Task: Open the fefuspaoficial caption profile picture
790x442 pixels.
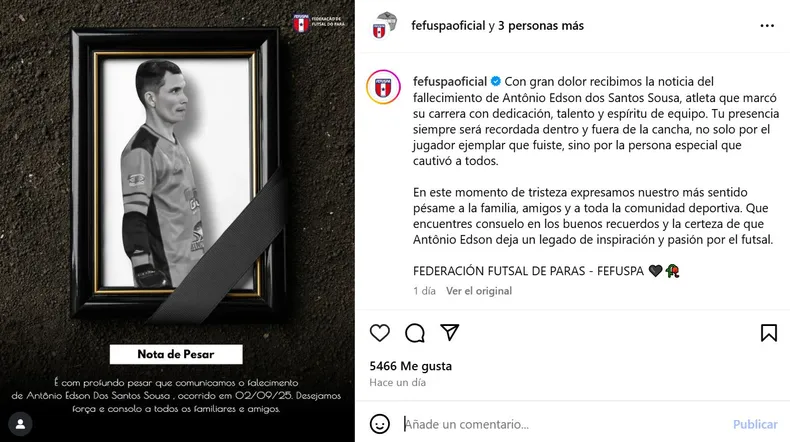Action: point(383,87)
